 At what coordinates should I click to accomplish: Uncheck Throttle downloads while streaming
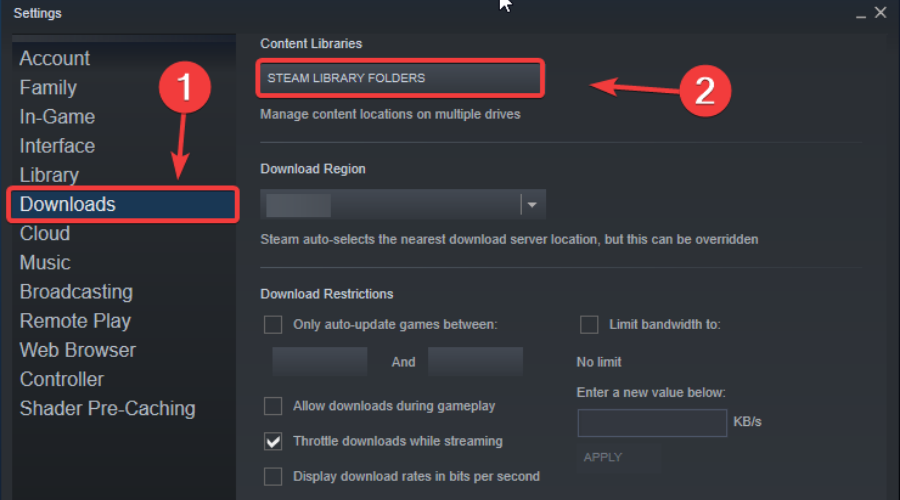point(273,441)
